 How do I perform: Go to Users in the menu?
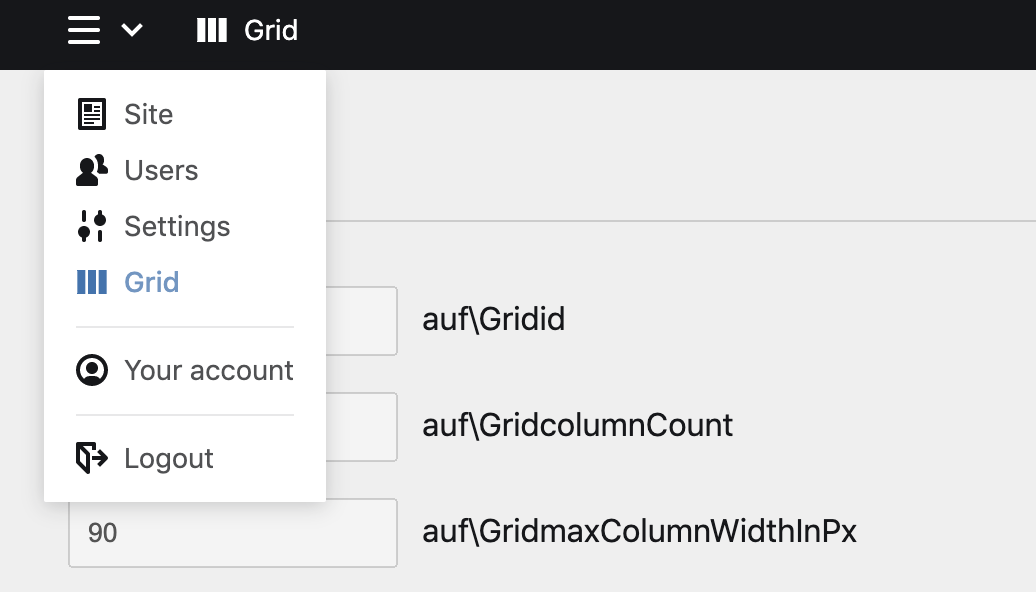click(161, 170)
